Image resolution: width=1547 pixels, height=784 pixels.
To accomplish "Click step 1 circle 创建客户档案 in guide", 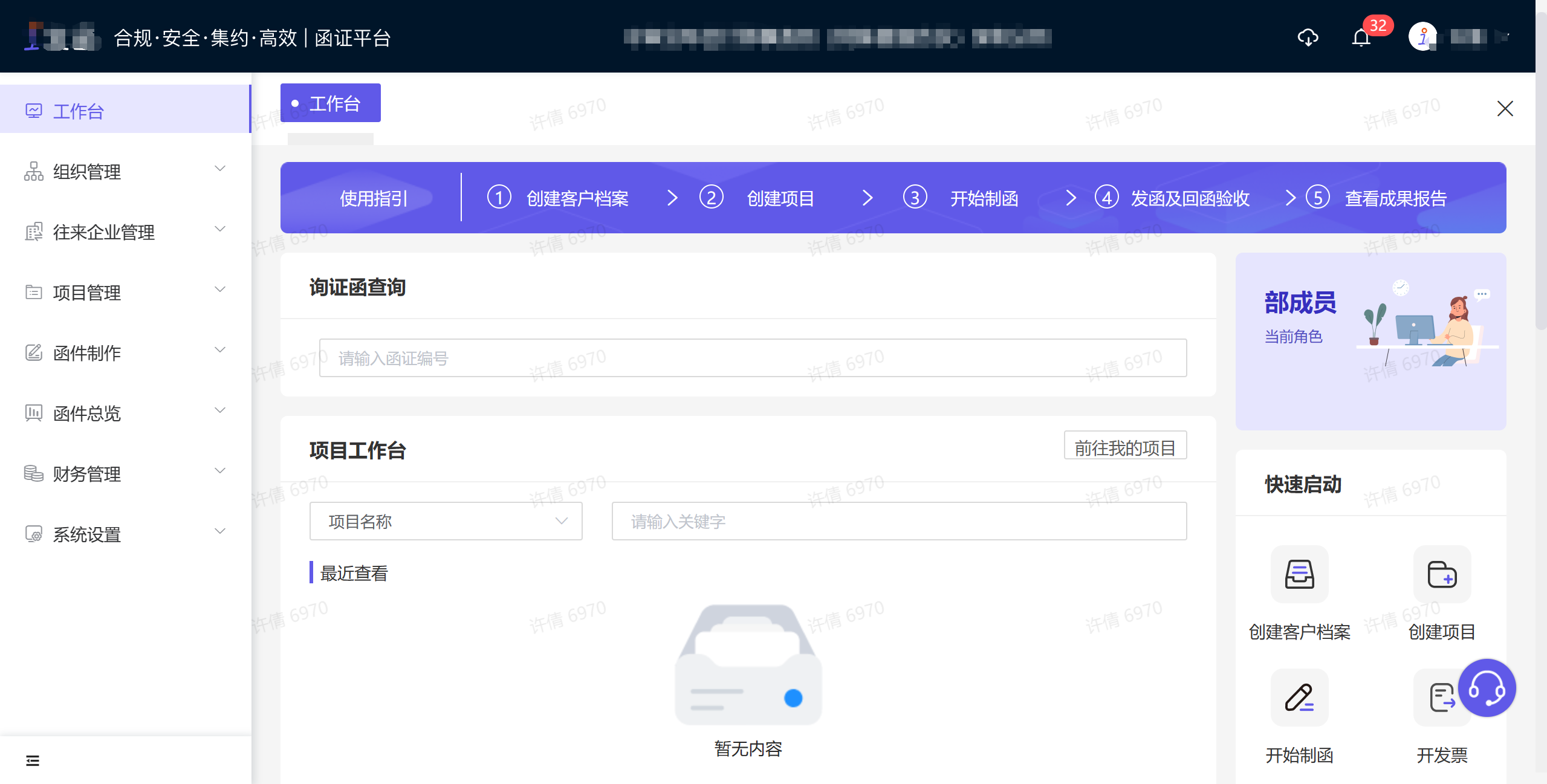I will [499, 197].
